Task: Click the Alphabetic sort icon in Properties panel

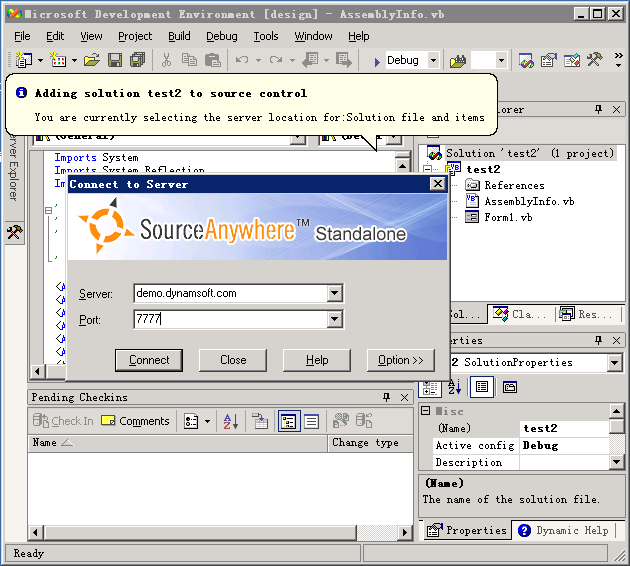Action: tap(454, 387)
